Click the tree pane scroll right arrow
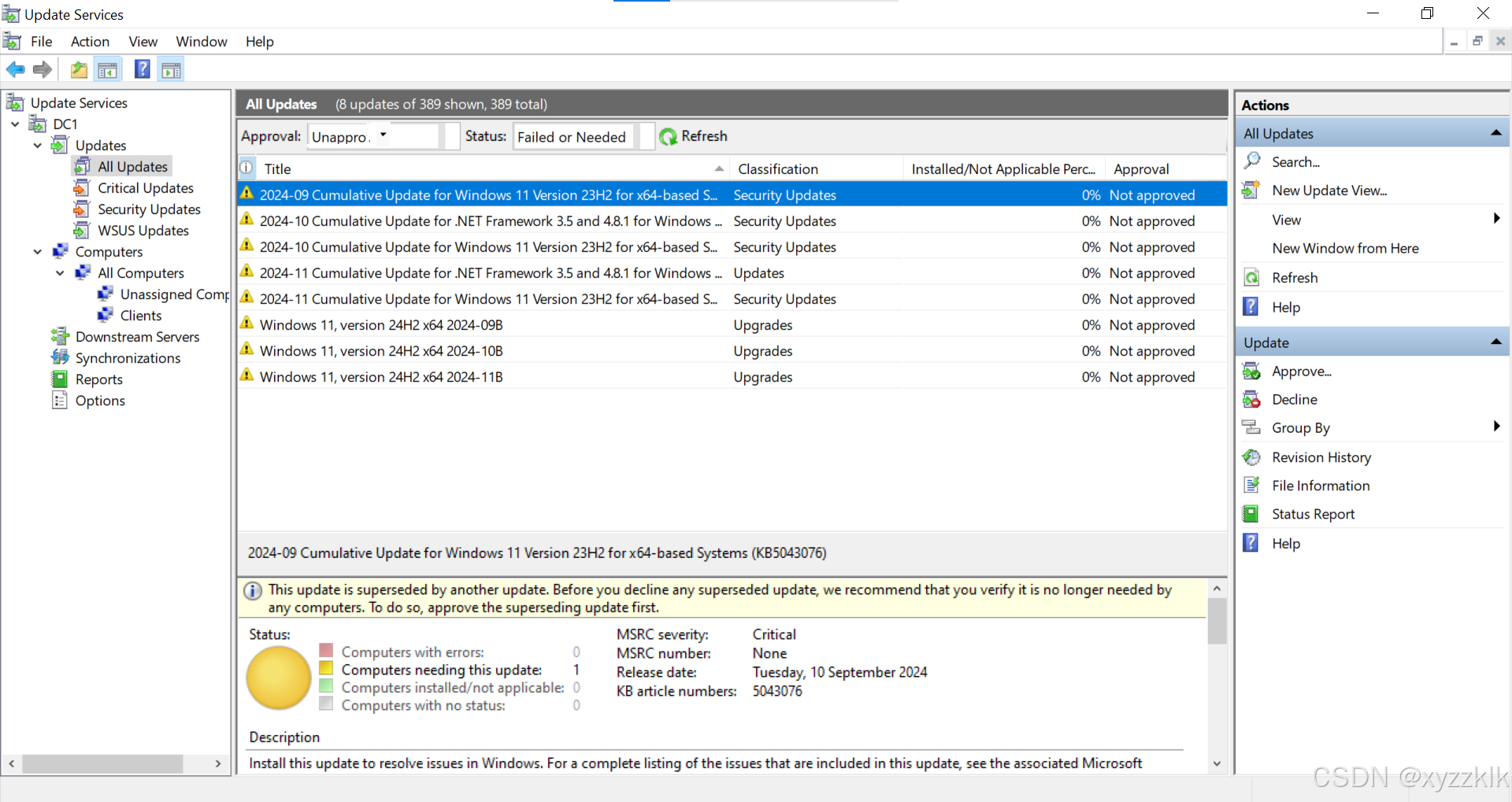The width and height of the screenshot is (1512, 802). point(218,763)
